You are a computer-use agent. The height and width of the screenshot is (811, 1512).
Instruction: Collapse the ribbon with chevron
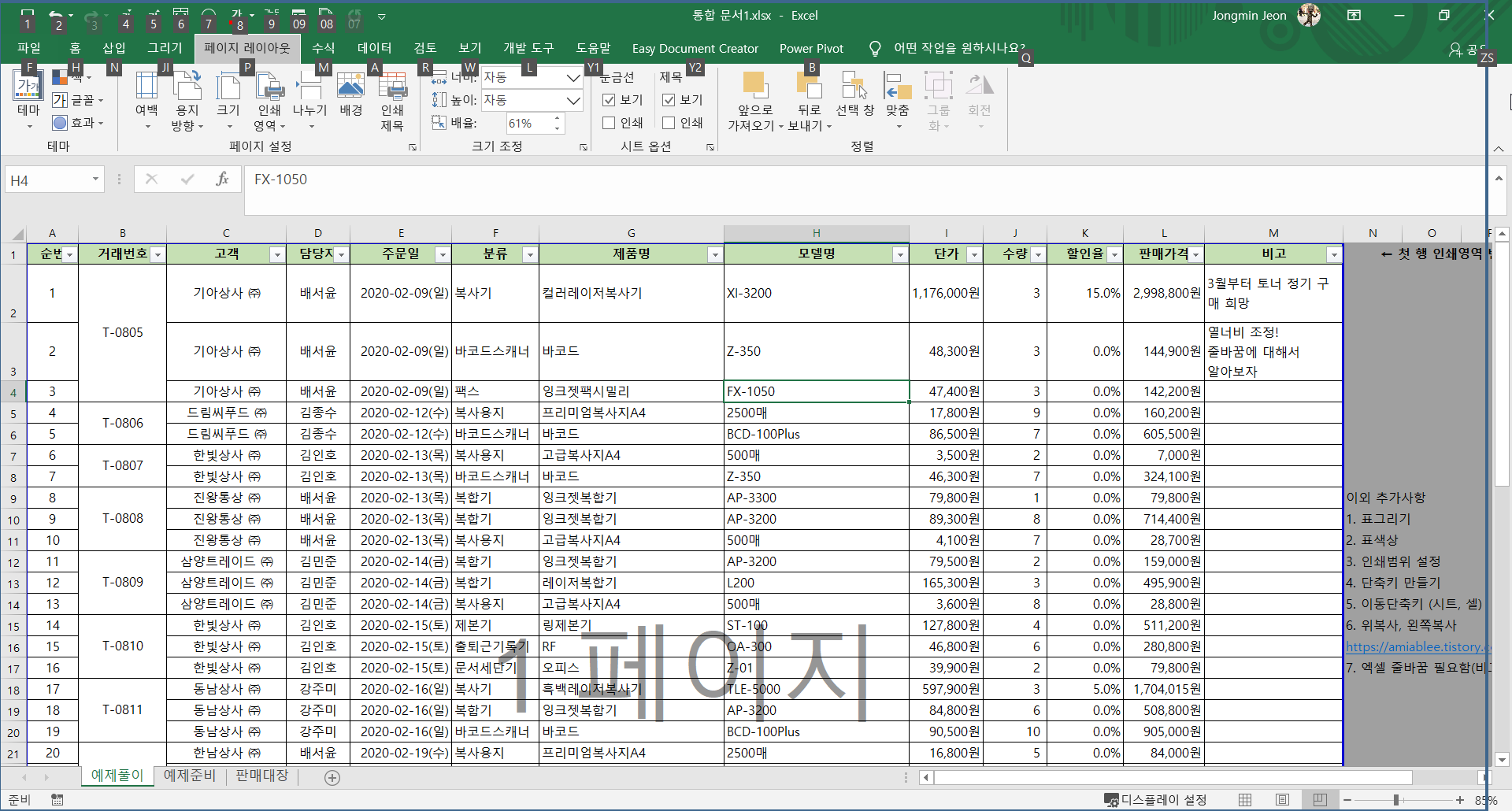1498,149
